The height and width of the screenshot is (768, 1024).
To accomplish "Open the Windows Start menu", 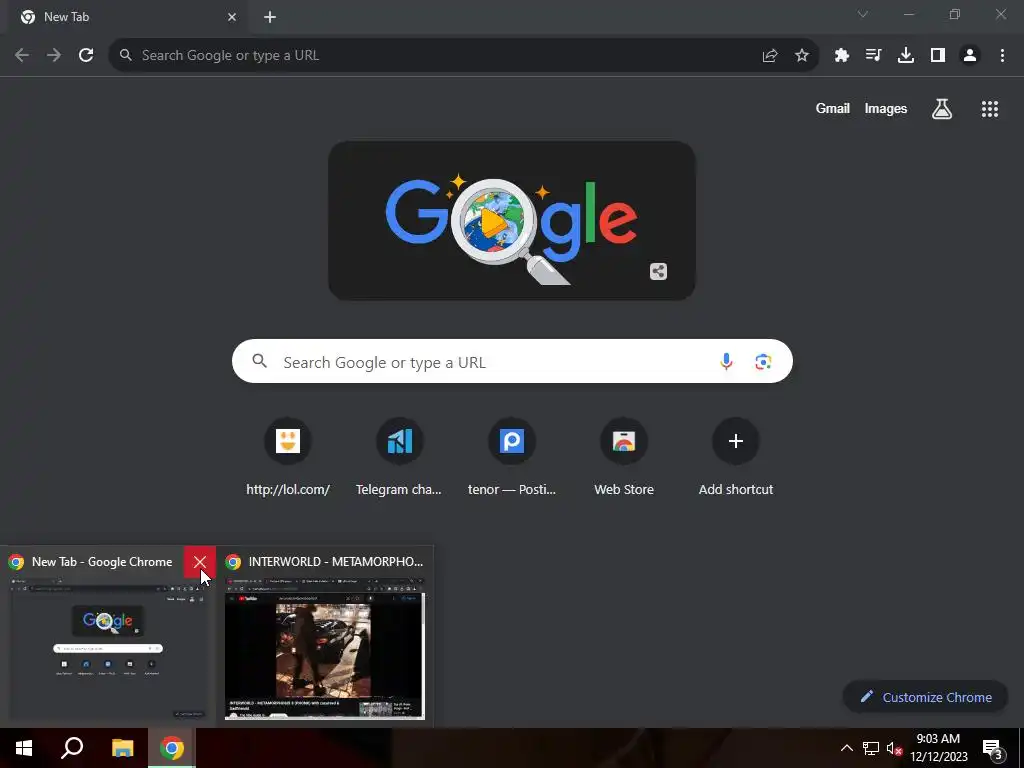I will point(24,748).
